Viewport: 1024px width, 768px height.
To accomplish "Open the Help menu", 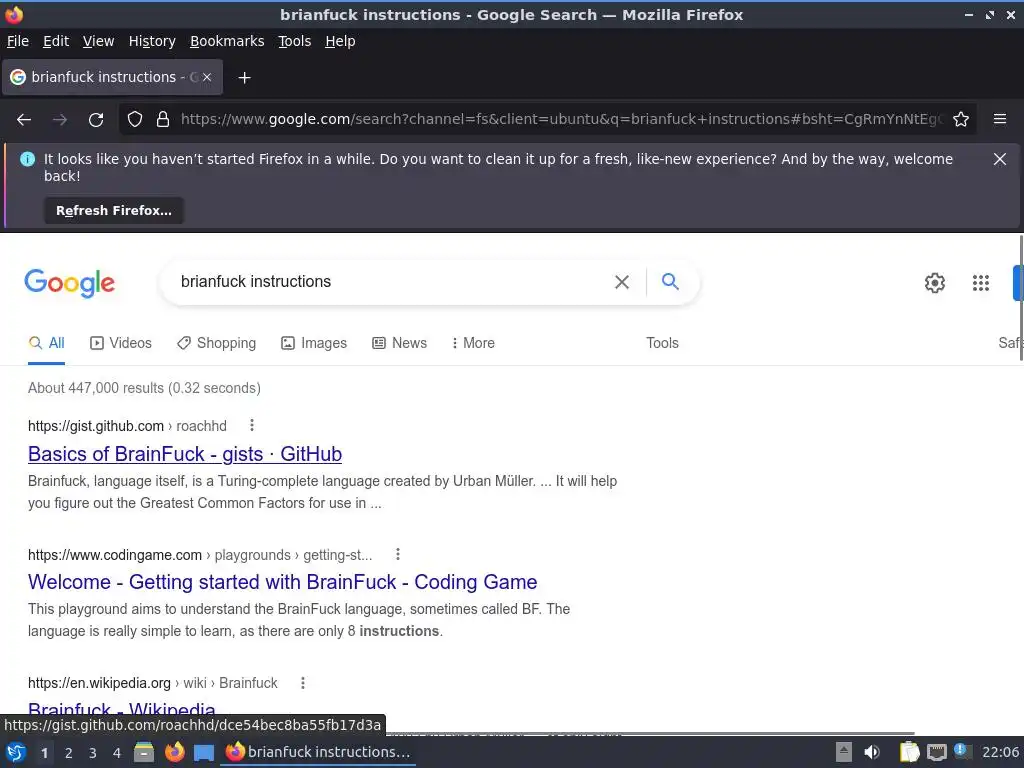I will pyautogui.click(x=340, y=41).
